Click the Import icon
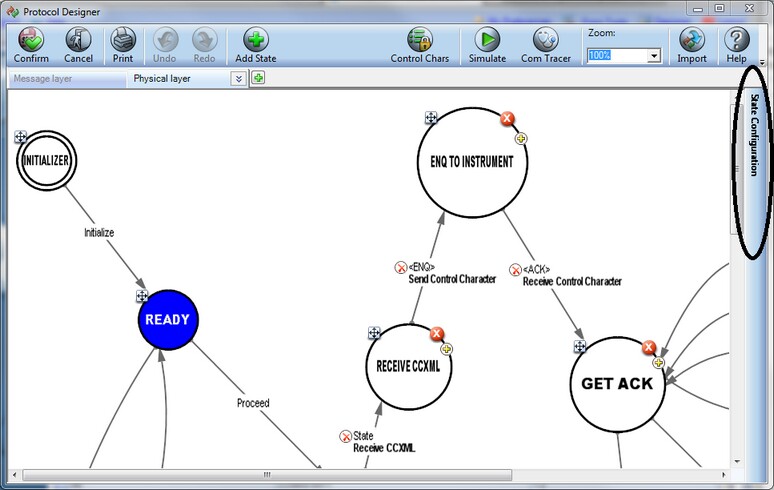 [x=692, y=40]
